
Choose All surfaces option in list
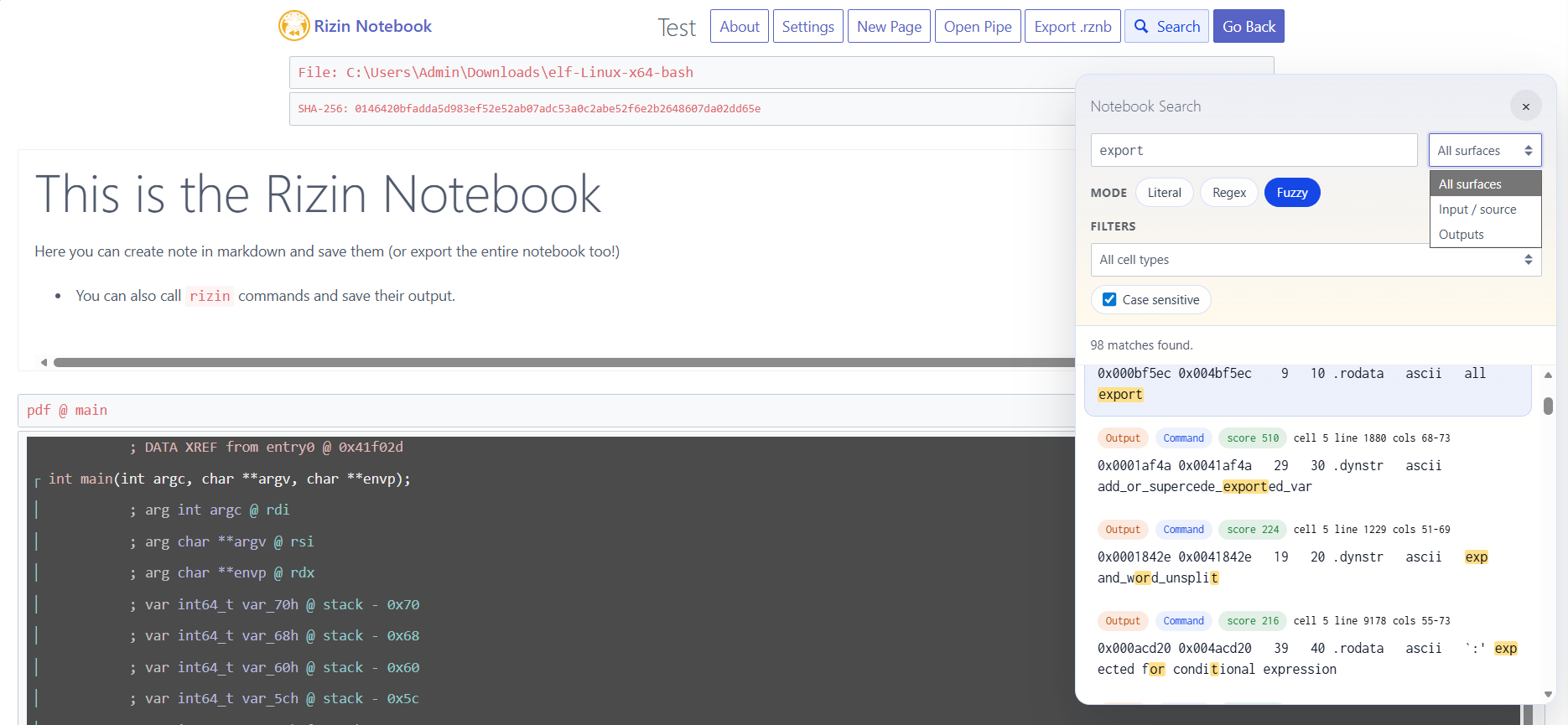[1485, 184]
